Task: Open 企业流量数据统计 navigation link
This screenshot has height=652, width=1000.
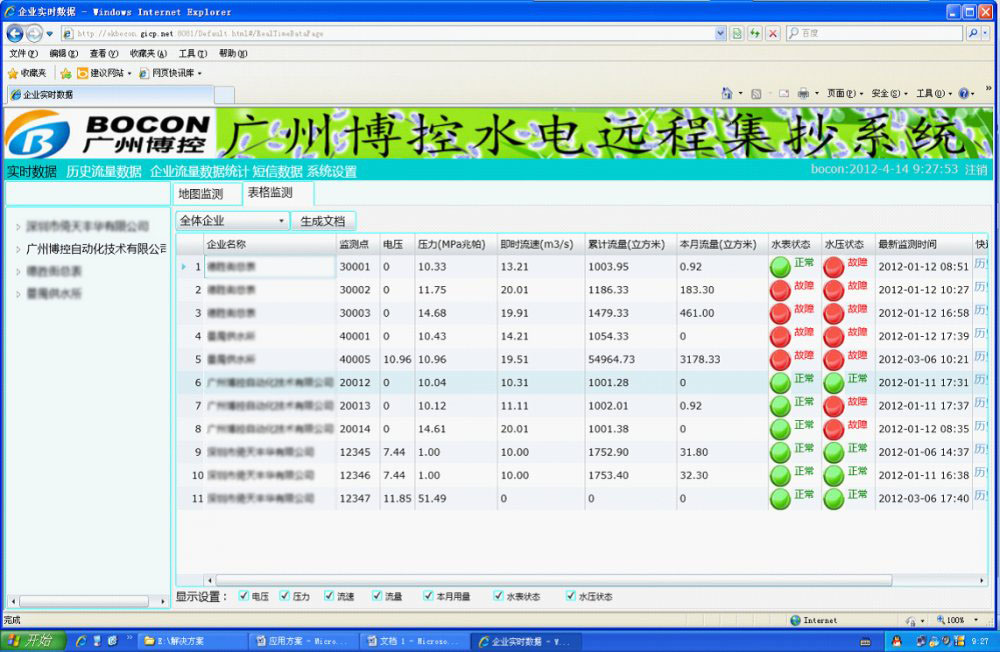Action: tap(199, 171)
